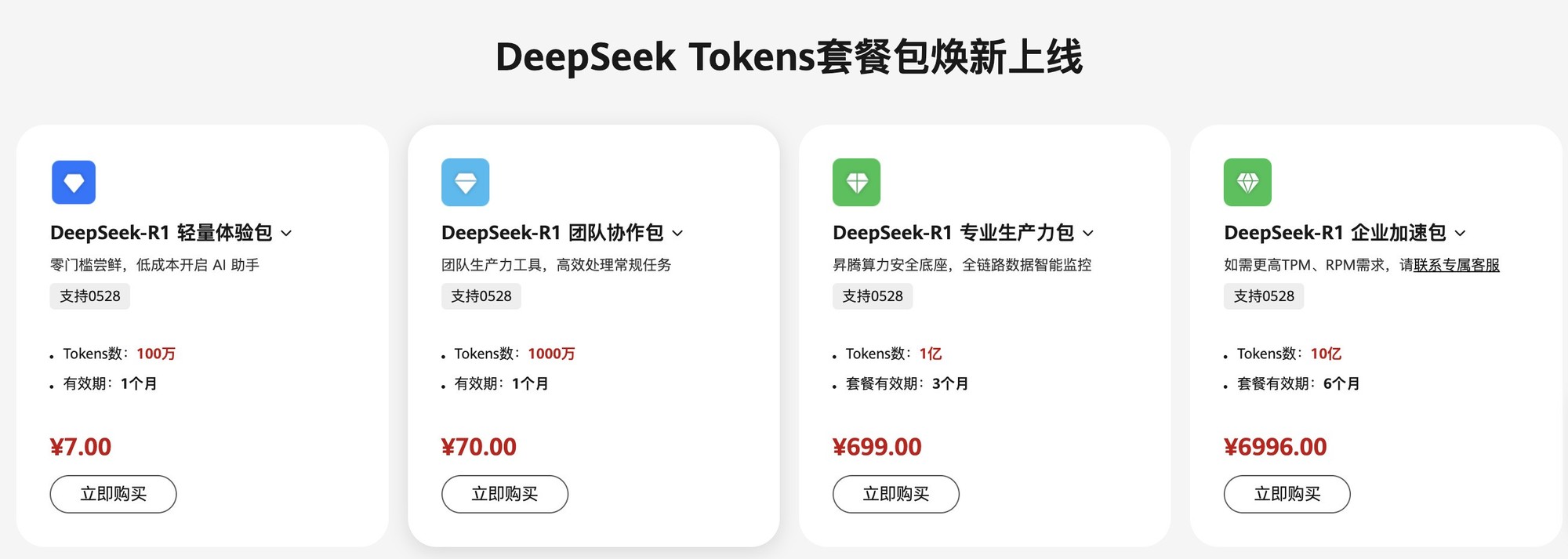Image resolution: width=1568 pixels, height=559 pixels.
Task: Purchase the ¥6996.00 enterprise package
Action: (1287, 494)
